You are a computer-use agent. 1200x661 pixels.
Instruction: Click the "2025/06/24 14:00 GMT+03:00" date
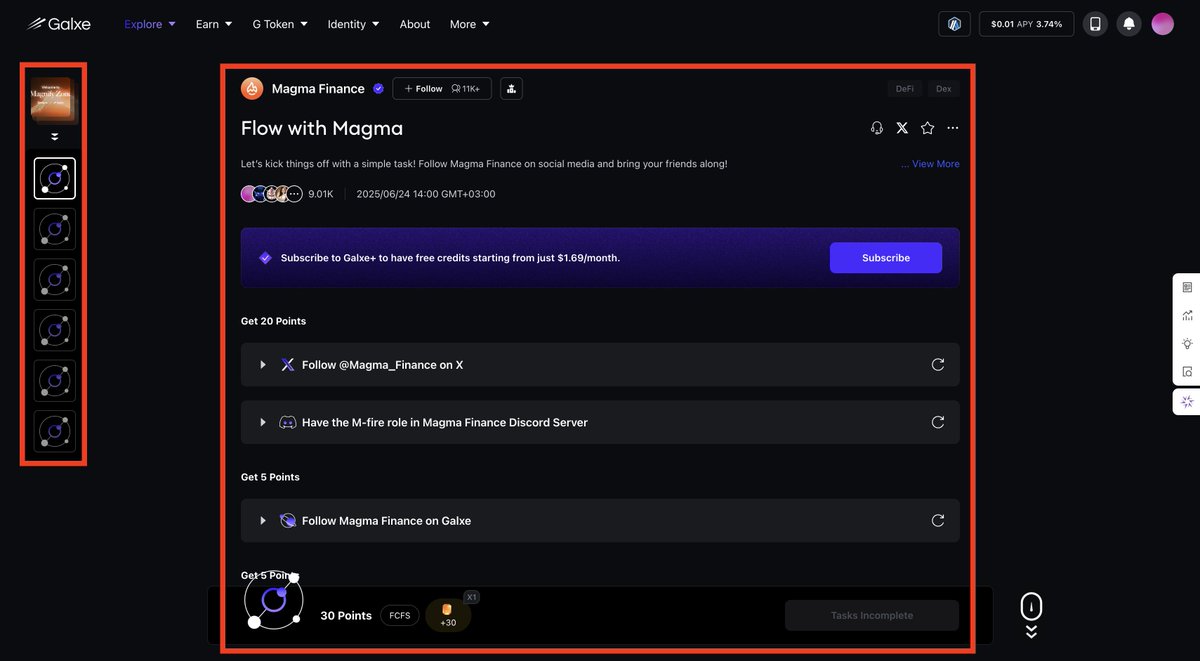426,194
